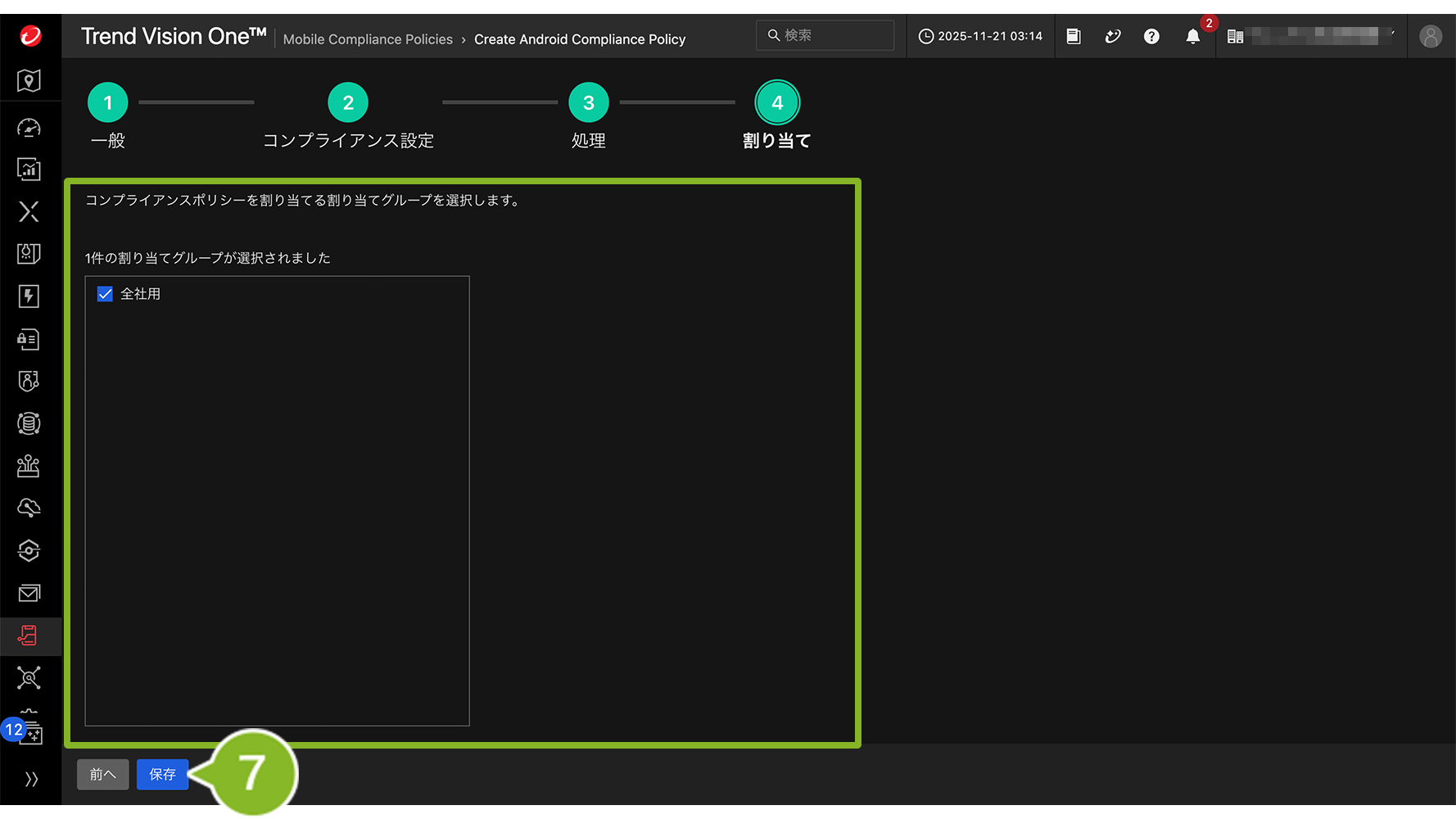Open the notifications bell icon
This screenshot has width=1456, height=819.
pos(1192,37)
